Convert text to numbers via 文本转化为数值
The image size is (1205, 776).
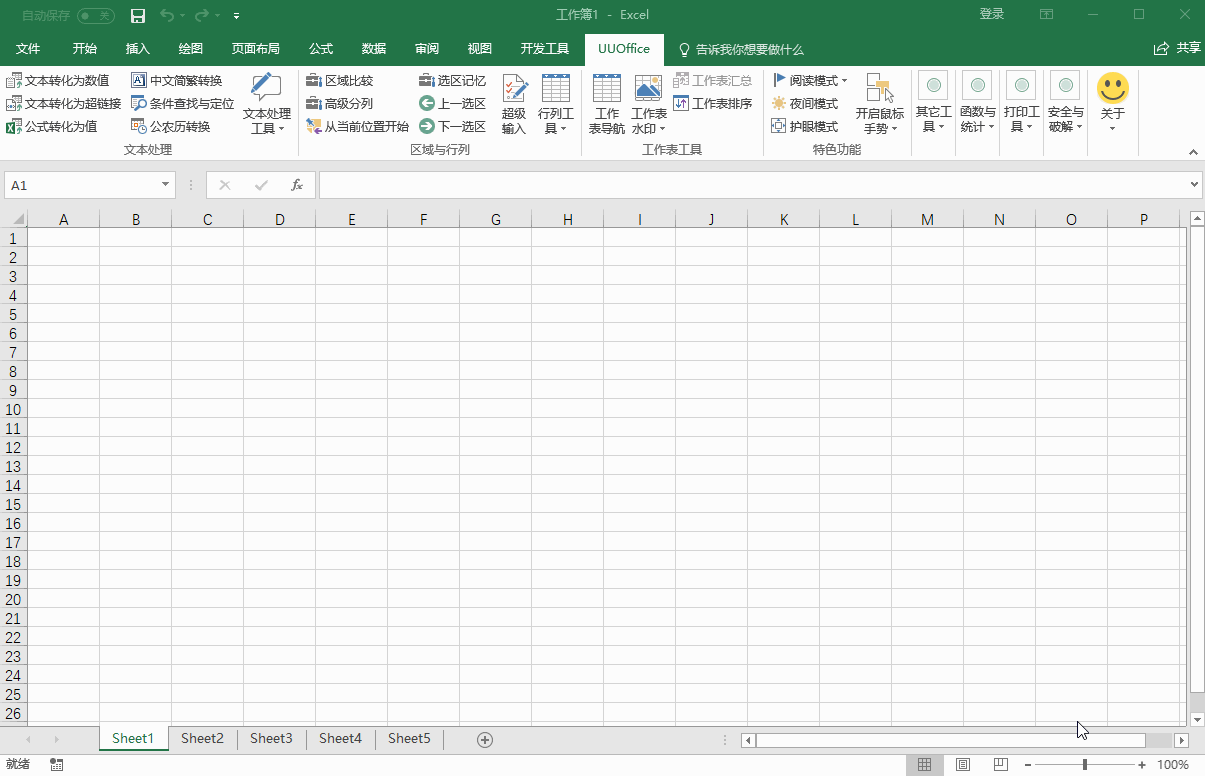pyautogui.click(x=58, y=80)
